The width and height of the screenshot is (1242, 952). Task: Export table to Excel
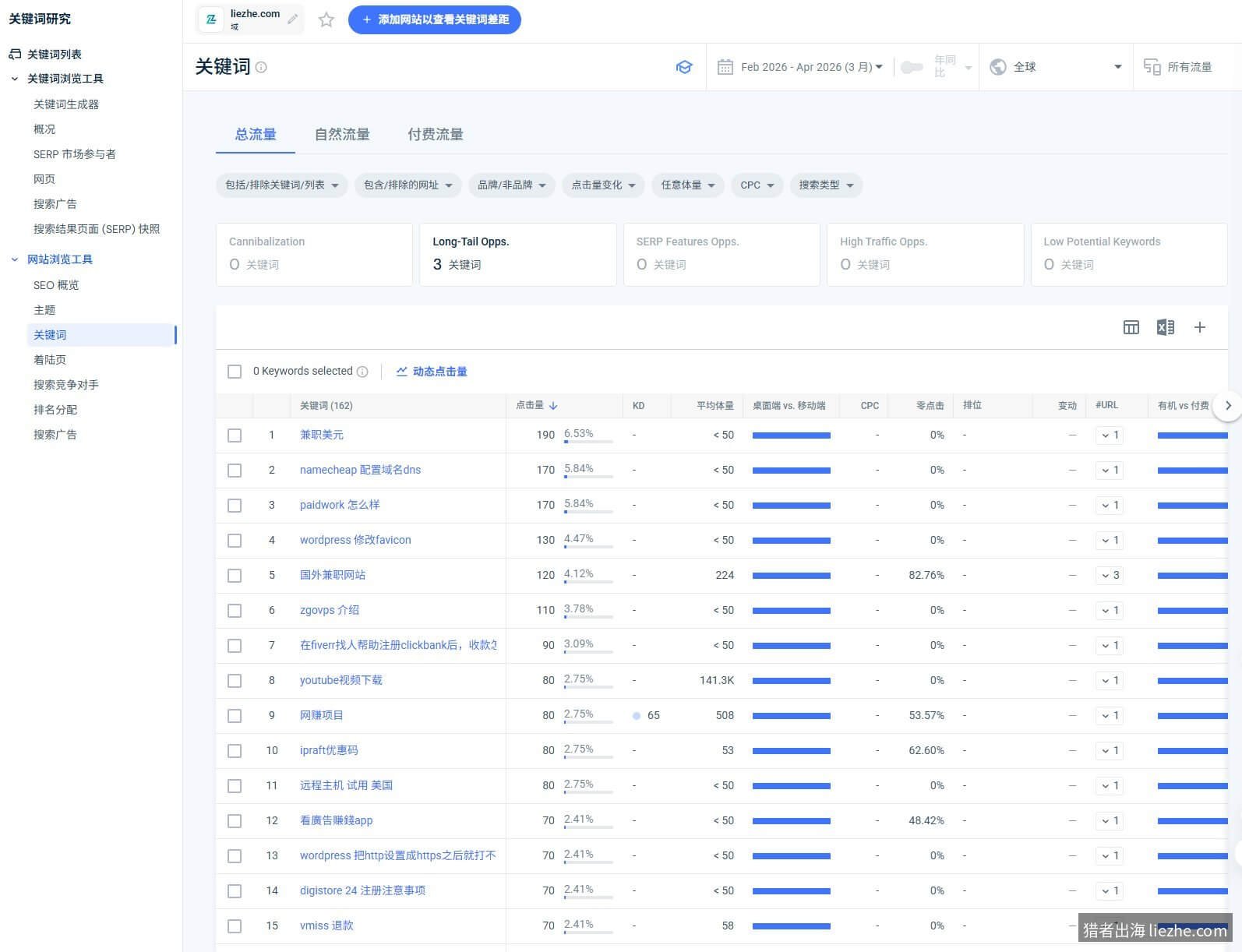point(1166,327)
